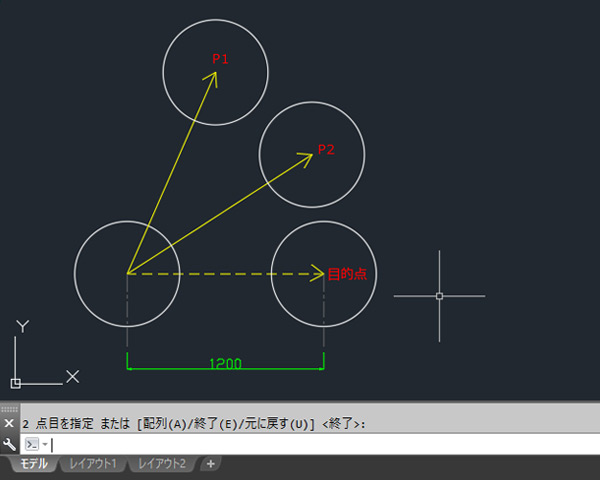This screenshot has width=600, height=480.
Task: Select the 目的点 text label
Action: (x=347, y=274)
